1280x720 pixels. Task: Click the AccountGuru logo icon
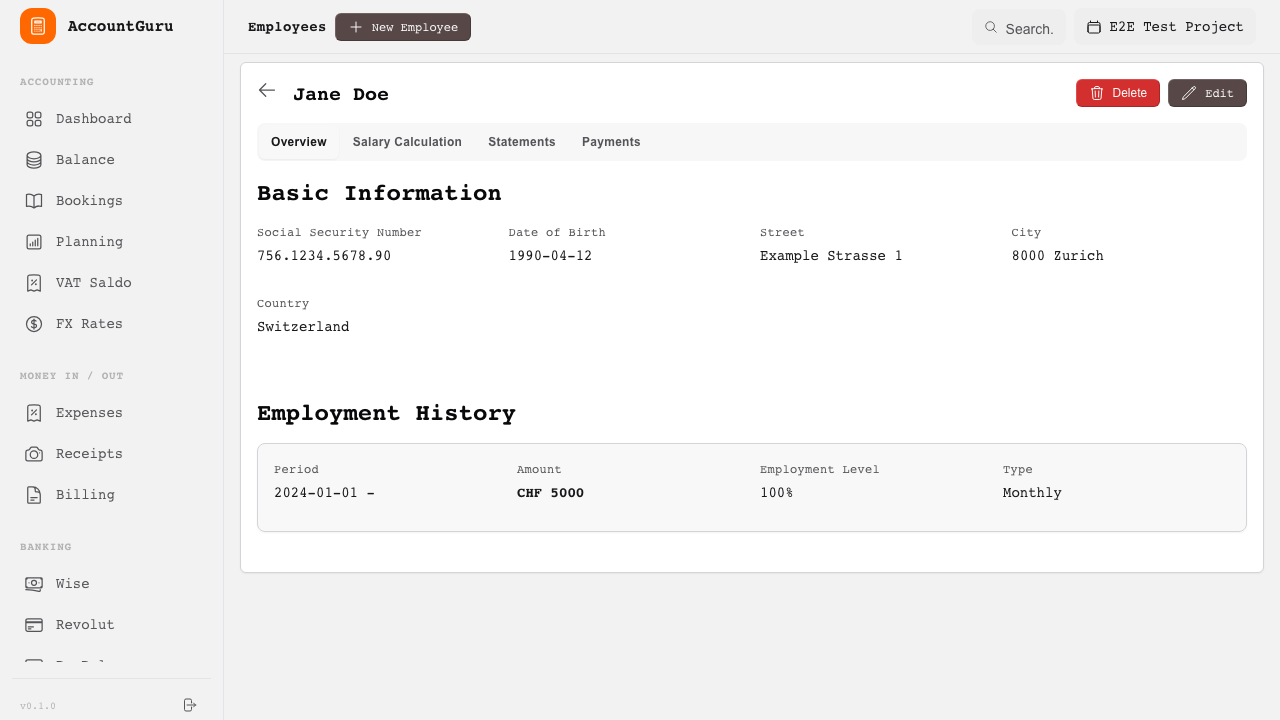pyautogui.click(x=38, y=26)
